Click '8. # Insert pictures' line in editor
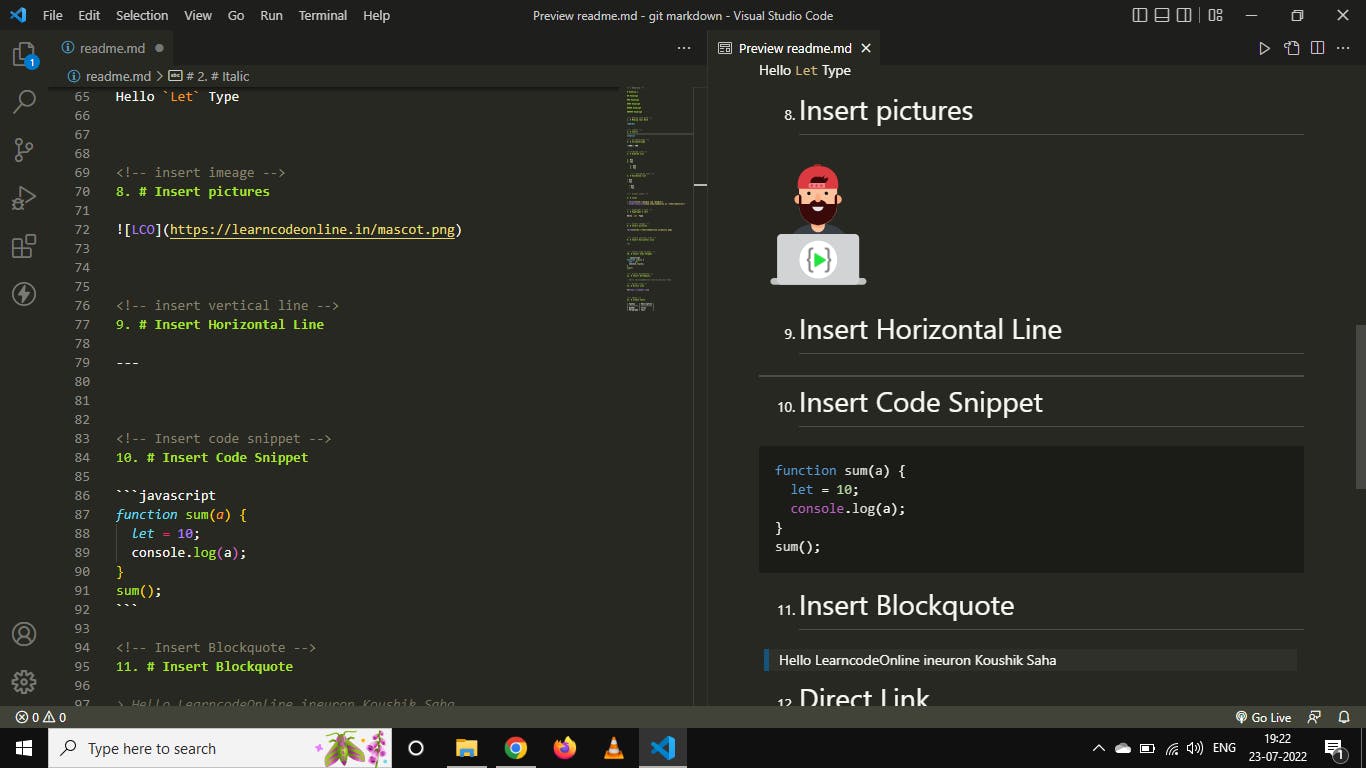The image size is (1366, 768). pos(192,192)
